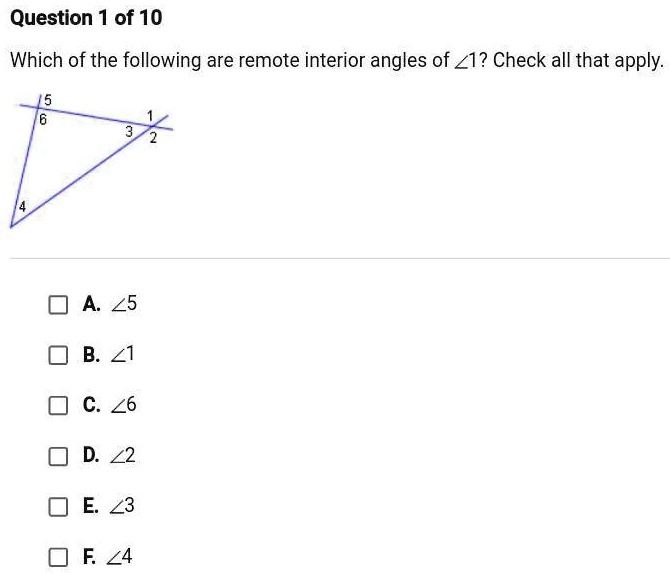Enable the checkbox for option C ∠6
670x574 pixels.
click(58, 405)
